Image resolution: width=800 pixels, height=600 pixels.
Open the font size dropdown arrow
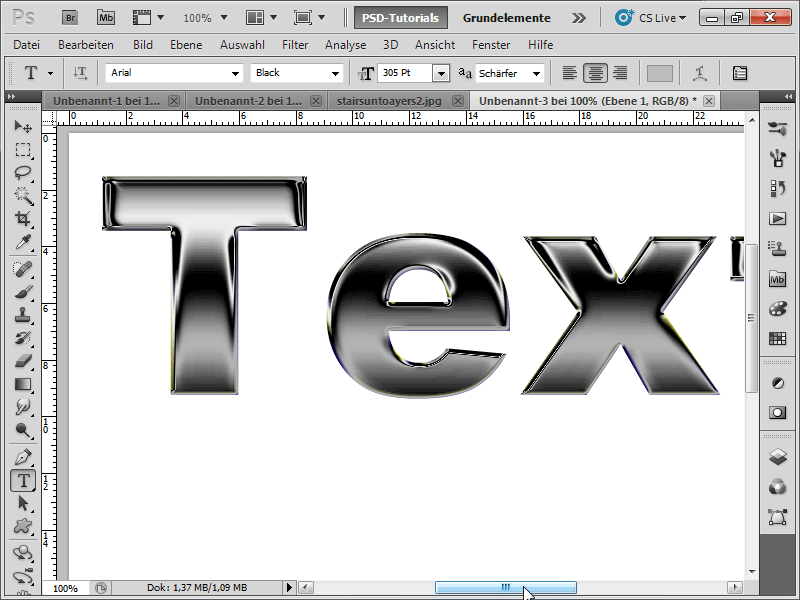(441, 73)
